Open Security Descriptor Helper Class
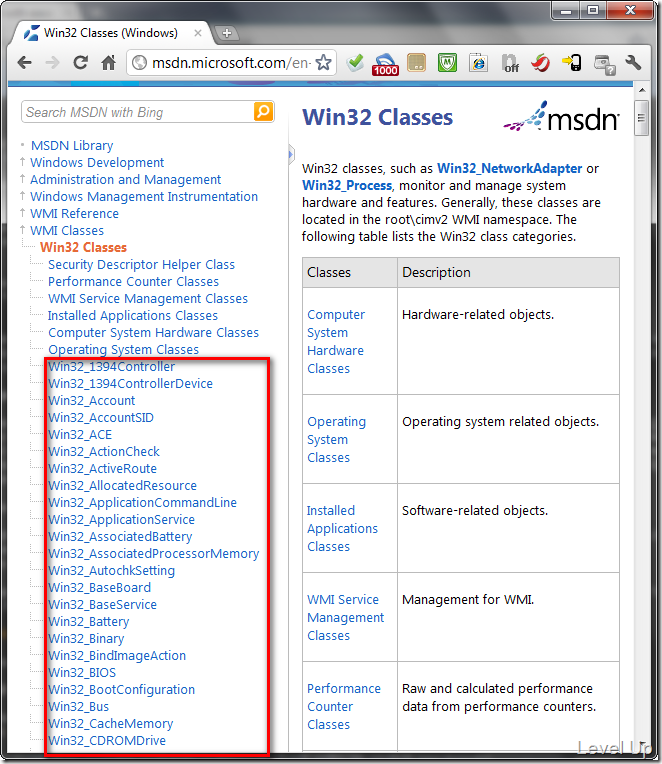 tap(141, 265)
